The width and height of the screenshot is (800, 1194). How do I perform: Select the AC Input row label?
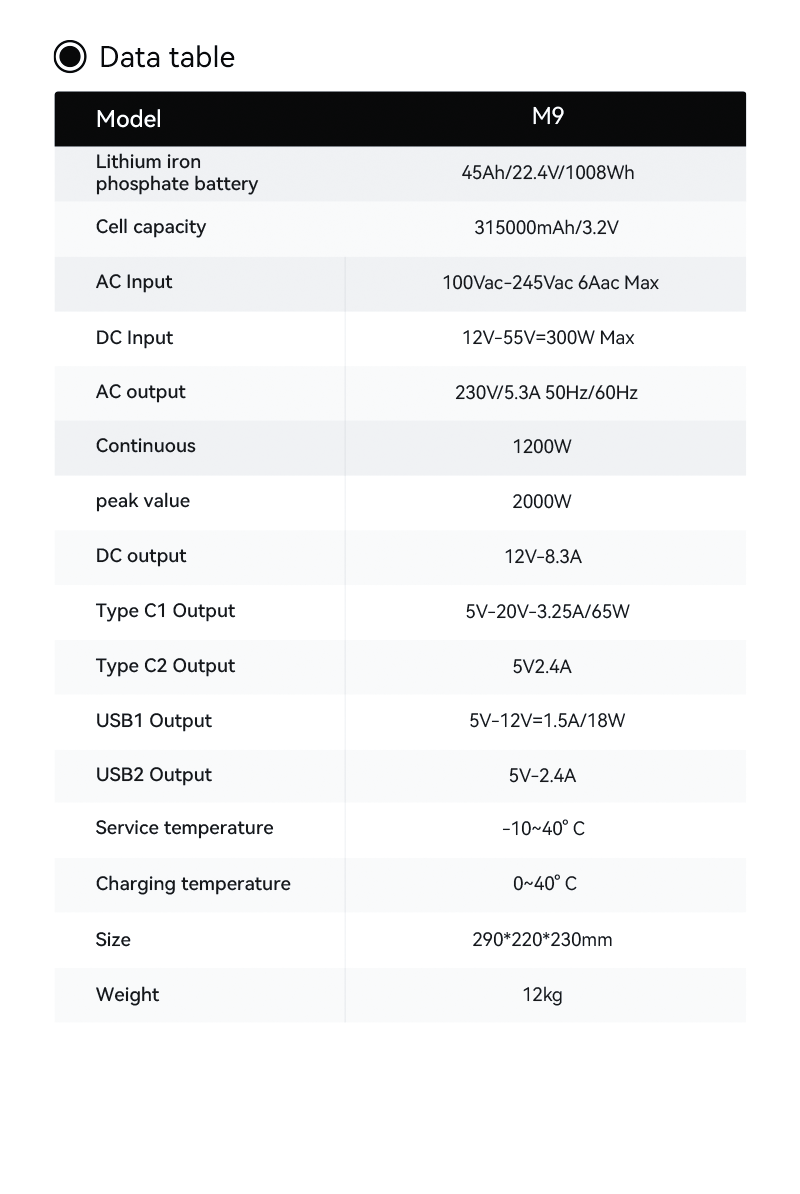[x=134, y=282]
